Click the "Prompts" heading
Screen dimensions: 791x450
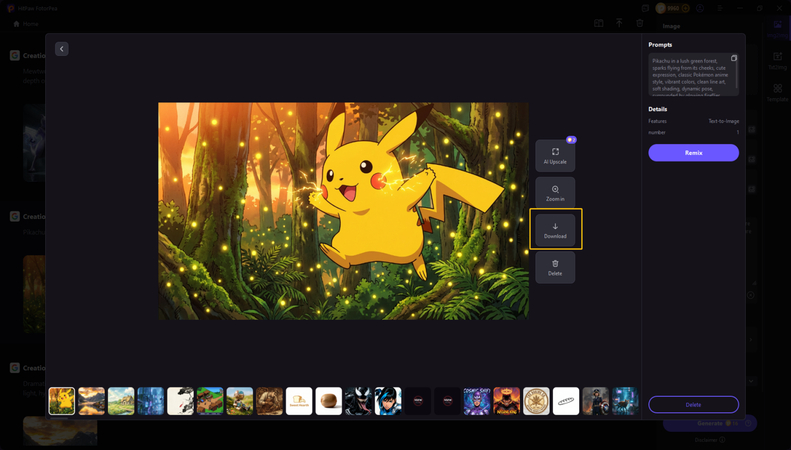click(660, 44)
